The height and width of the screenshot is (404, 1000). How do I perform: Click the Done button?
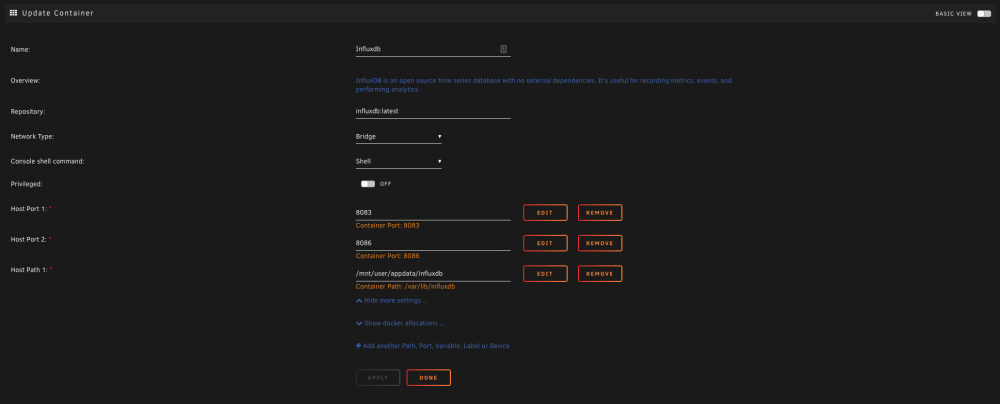[429, 378]
